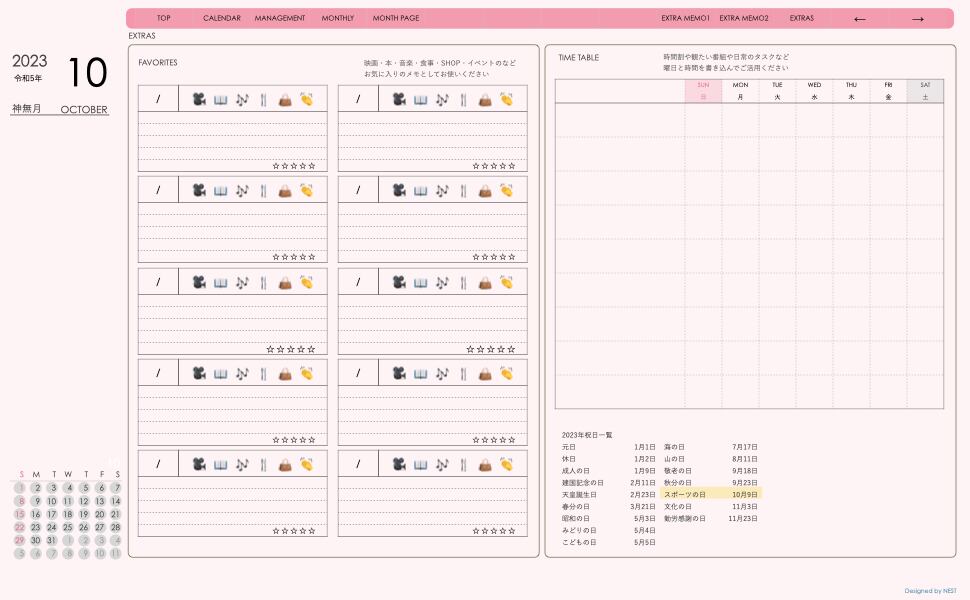Switch to the CALENDAR tab
Image resolution: width=970 pixels, height=600 pixels.
pyautogui.click(x=222, y=18)
